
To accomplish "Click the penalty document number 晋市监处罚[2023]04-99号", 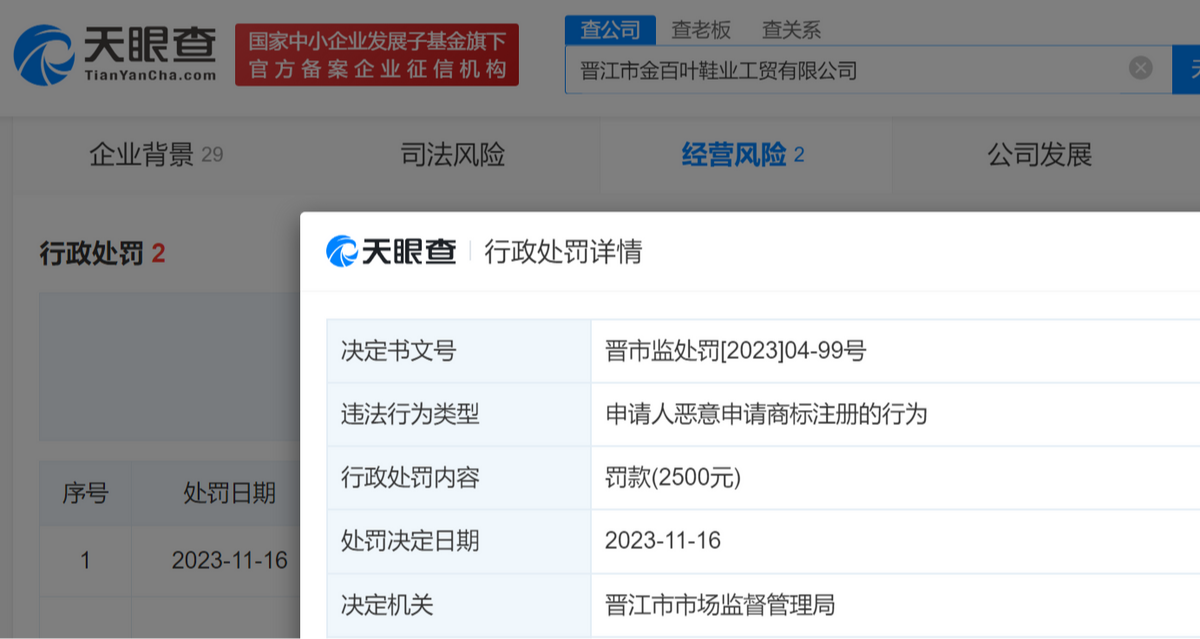I will point(735,351).
